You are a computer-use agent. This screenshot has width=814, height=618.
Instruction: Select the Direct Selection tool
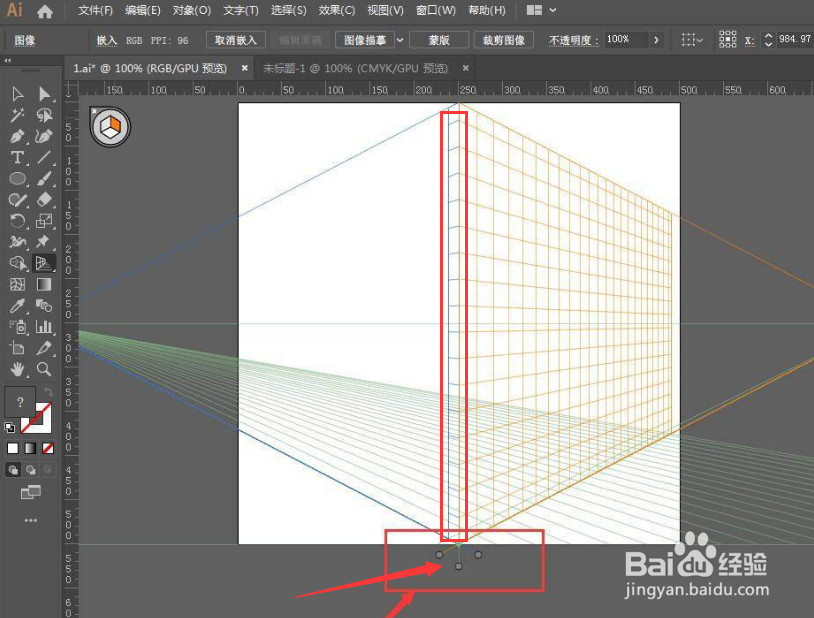(x=44, y=94)
